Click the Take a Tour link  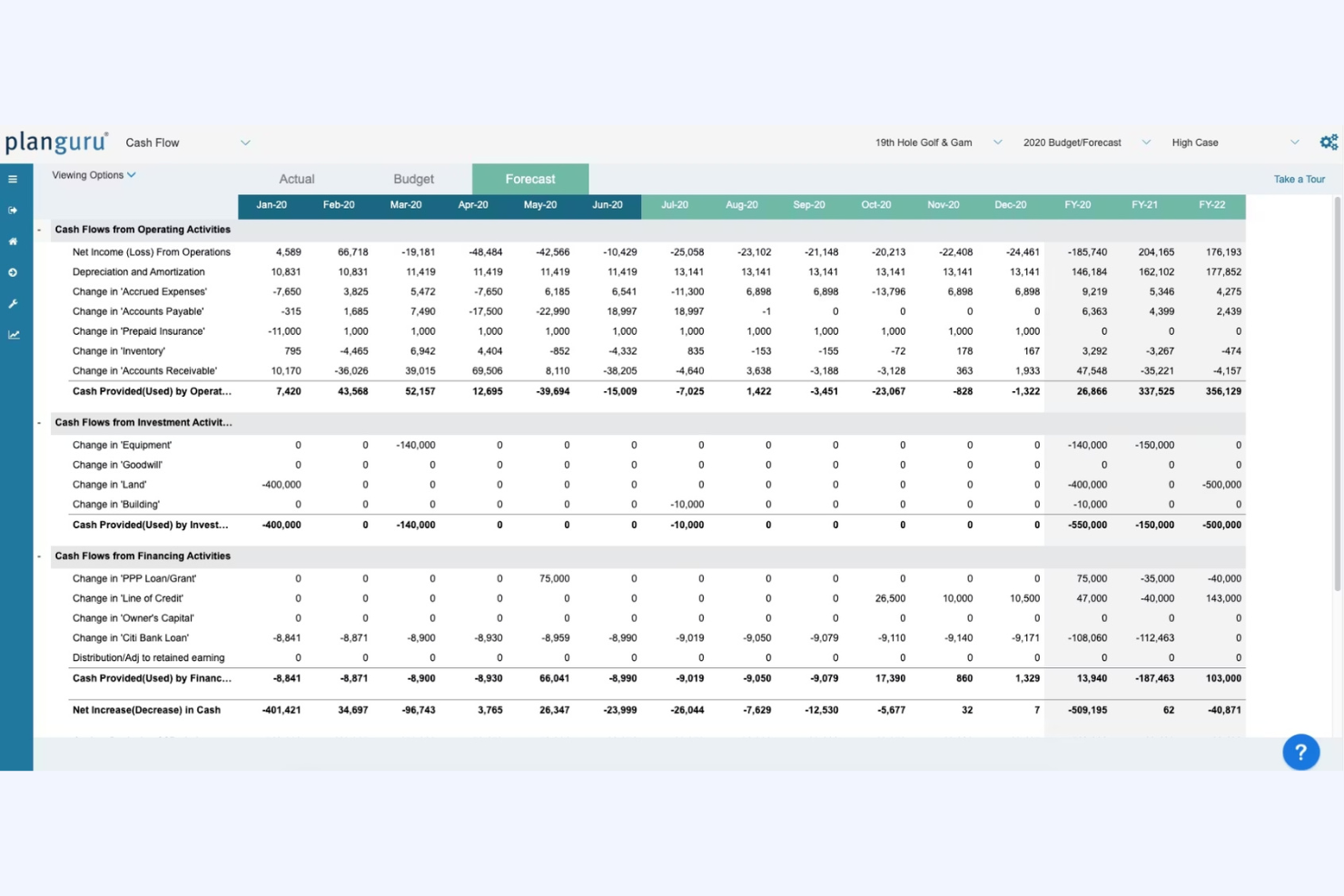coord(1299,179)
